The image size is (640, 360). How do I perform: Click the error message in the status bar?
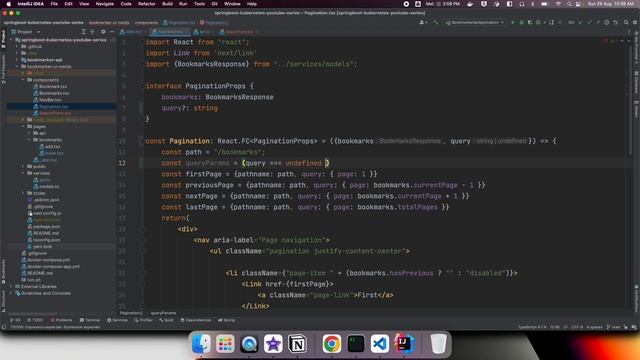(55, 327)
